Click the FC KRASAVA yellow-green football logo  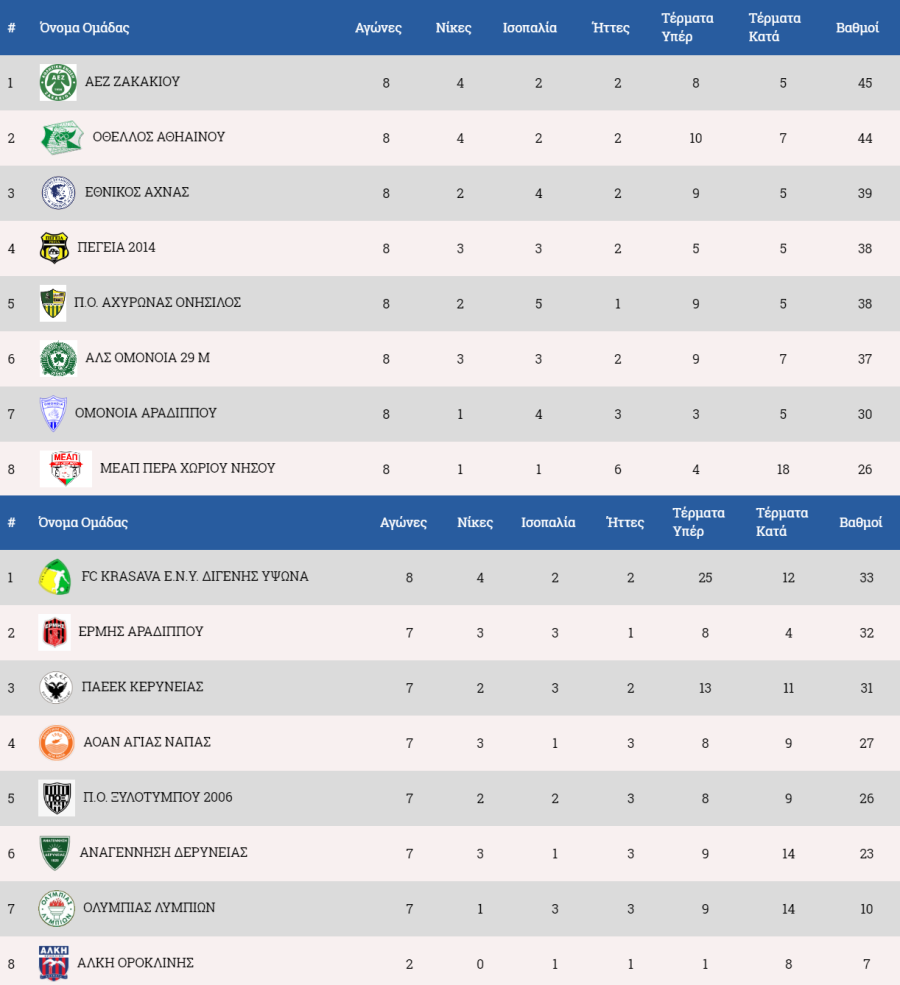coord(54,577)
